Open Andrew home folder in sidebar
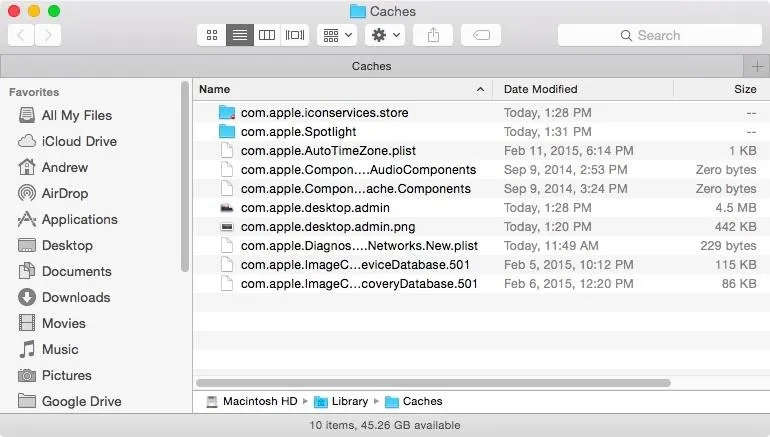 click(x=53, y=167)
